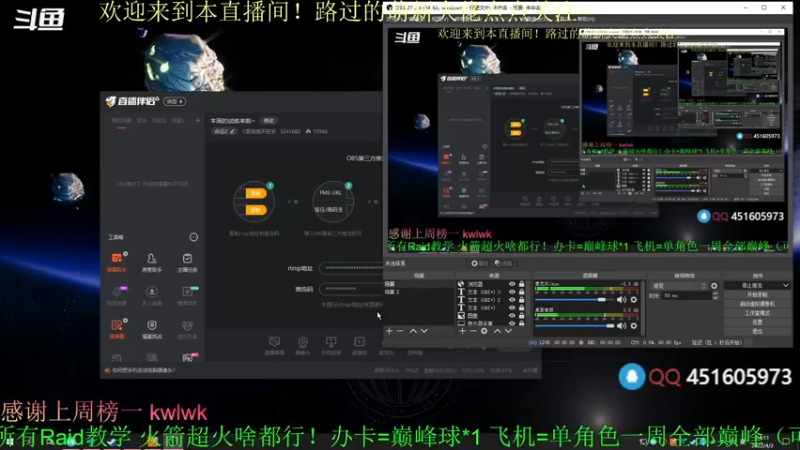The width and height of the screenshot is (800, 450).
Task: Open source properties gear in Sources toolbar
Action: coord(484,331)
